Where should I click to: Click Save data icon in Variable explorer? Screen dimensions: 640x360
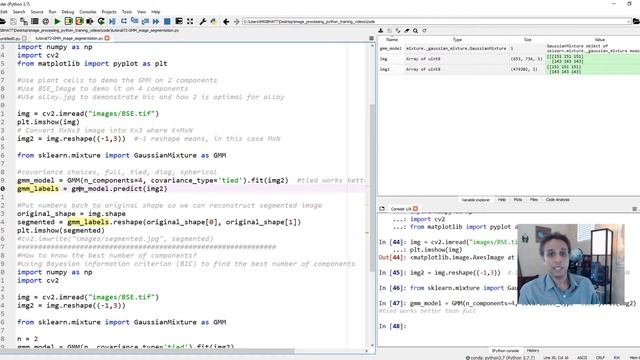(x=389, y=31)
